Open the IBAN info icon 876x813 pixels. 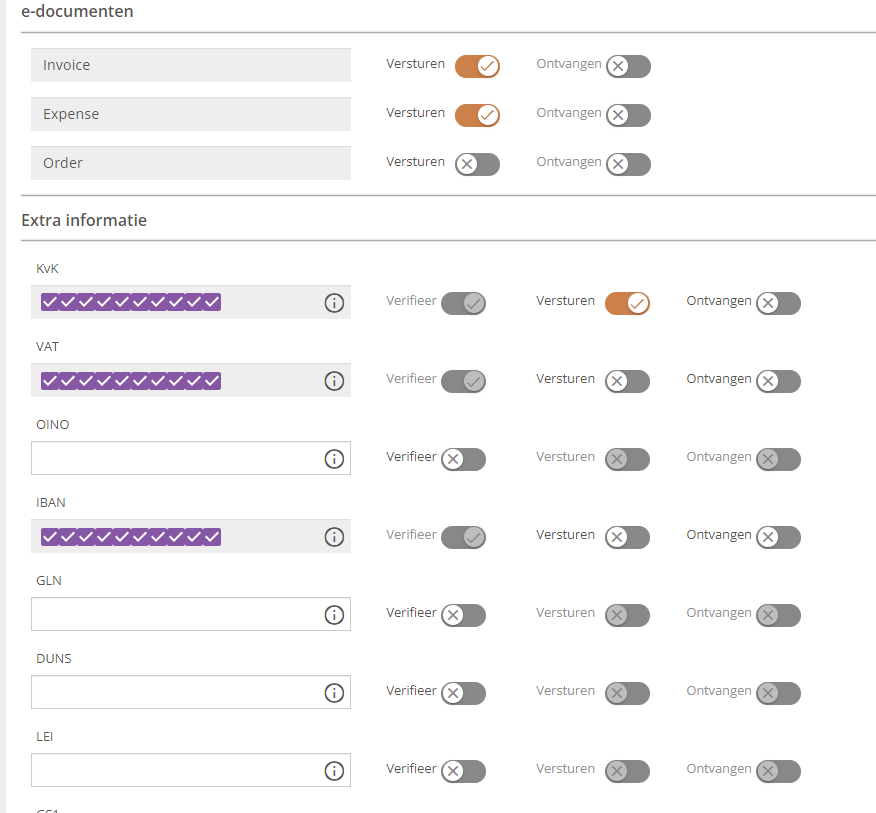coord(334,537)
